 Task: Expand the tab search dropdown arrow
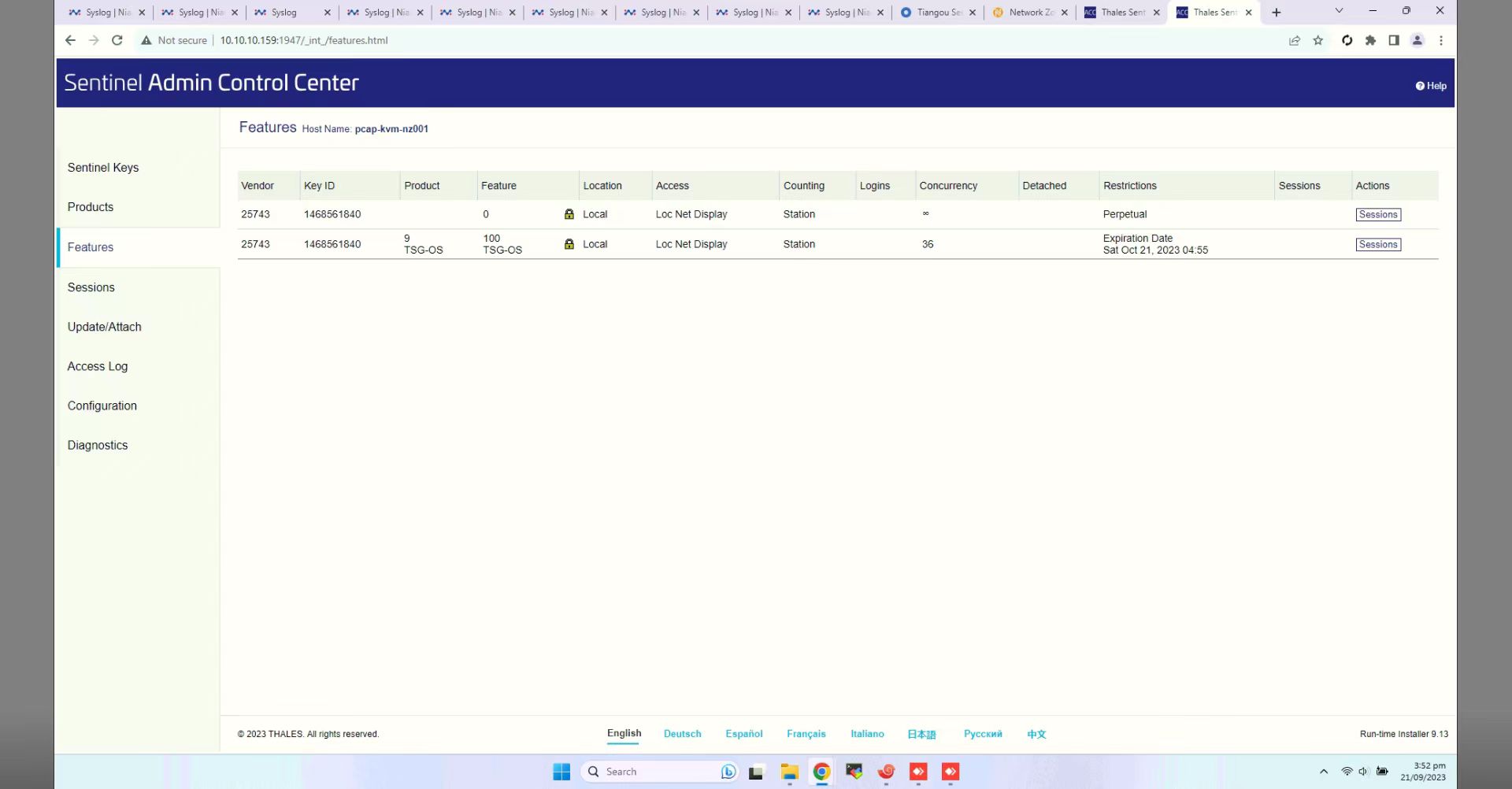(x=1339, y=11)
